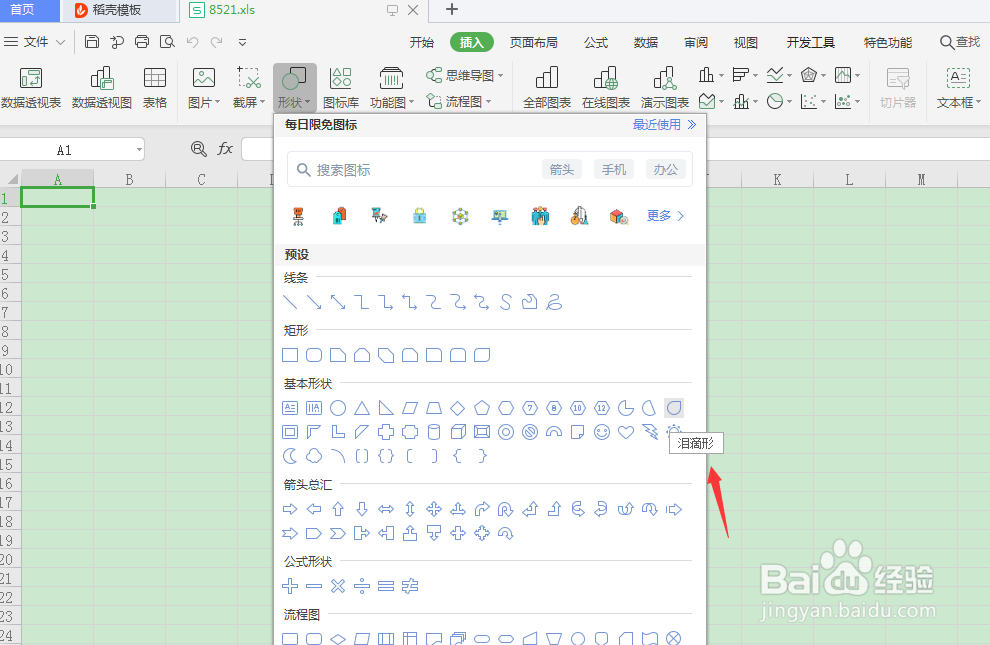Click 更多 to see more icons
Screen dimensions: 990x645
(x=659, y=216)
